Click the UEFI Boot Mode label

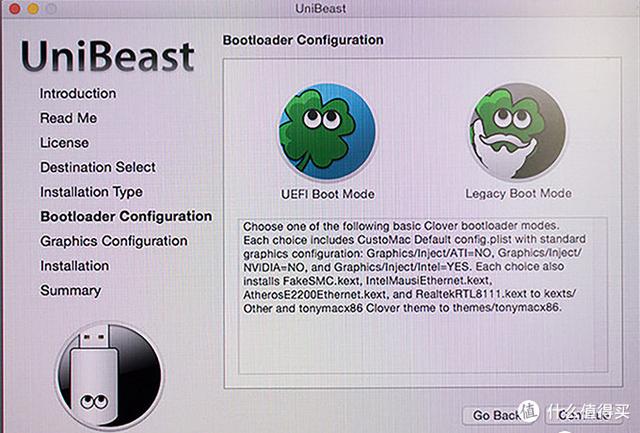click(328, 194)
